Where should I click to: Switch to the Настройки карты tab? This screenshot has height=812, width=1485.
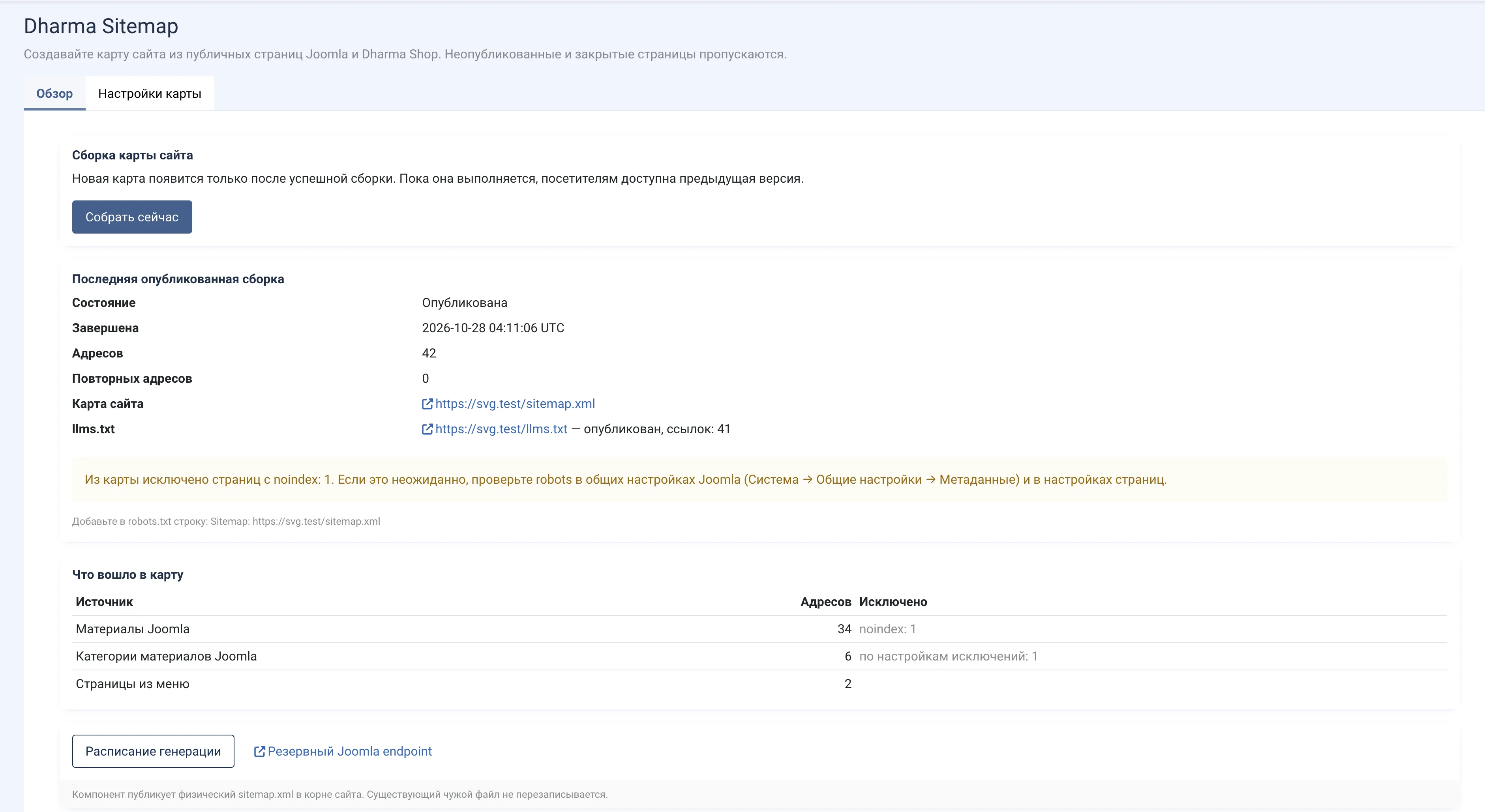point(150,94)
